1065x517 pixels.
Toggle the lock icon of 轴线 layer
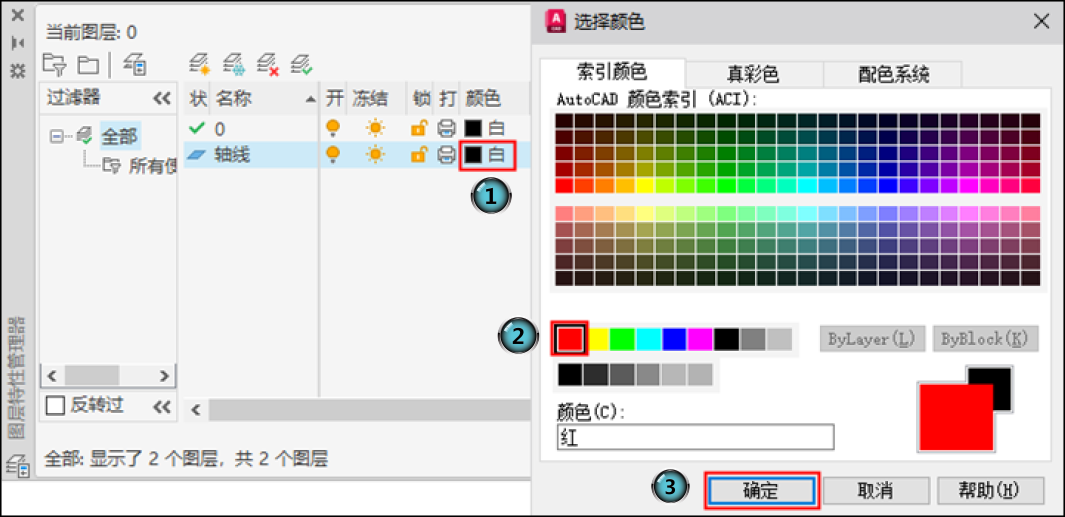tap(419, 154)
